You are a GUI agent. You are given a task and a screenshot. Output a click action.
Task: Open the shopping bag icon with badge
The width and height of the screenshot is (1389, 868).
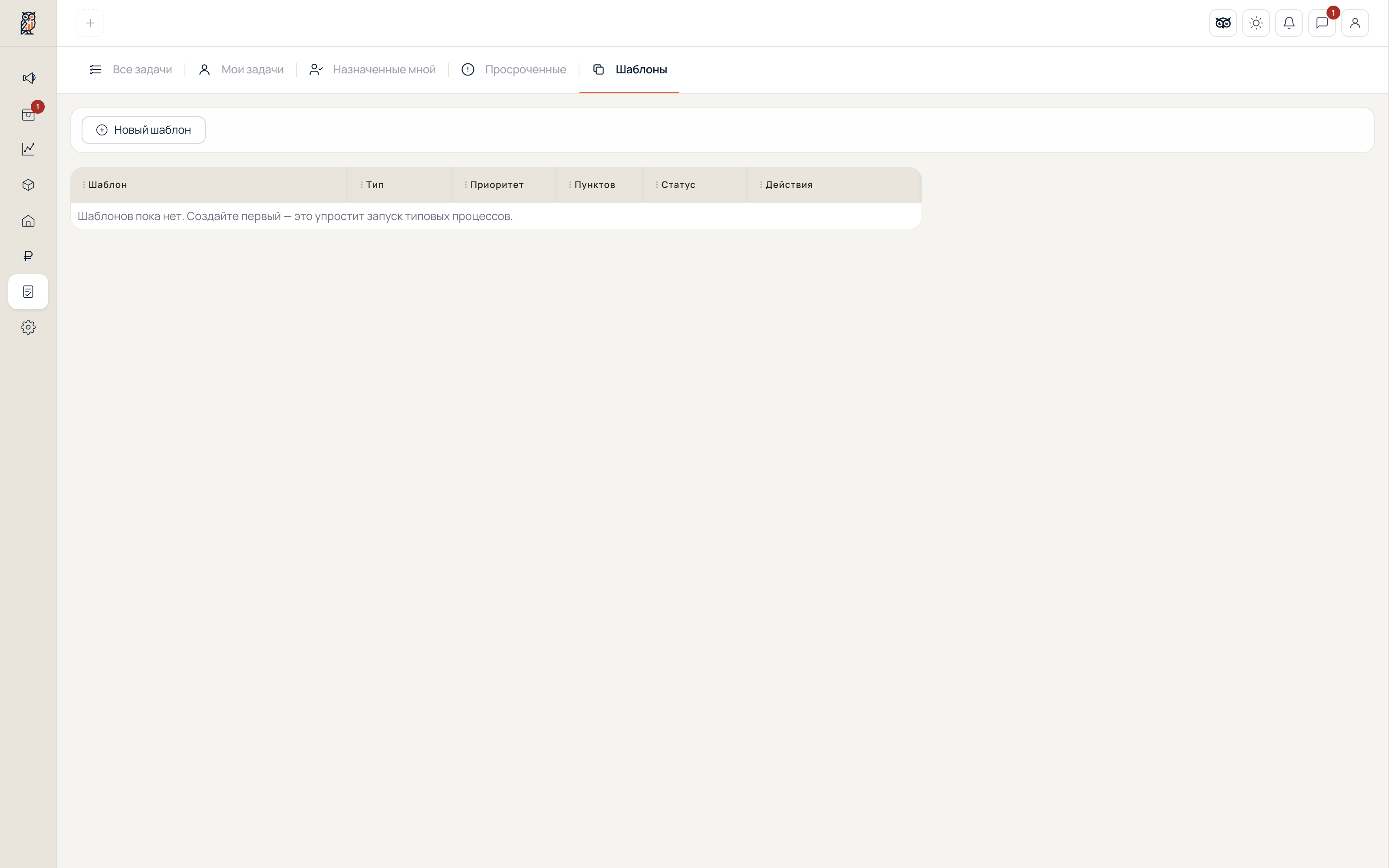click(29, 114)
